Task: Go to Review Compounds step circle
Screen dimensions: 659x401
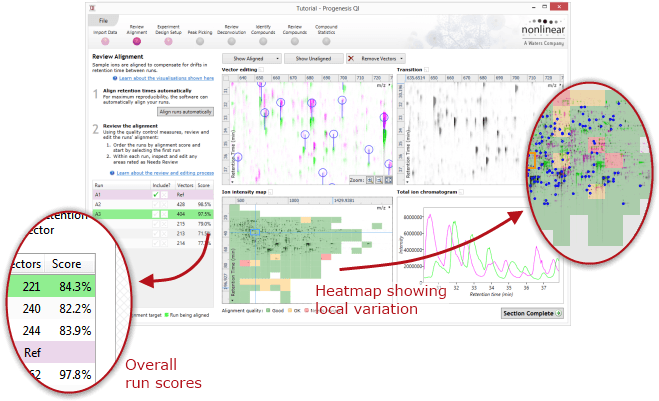Action: tap(295, 41)
